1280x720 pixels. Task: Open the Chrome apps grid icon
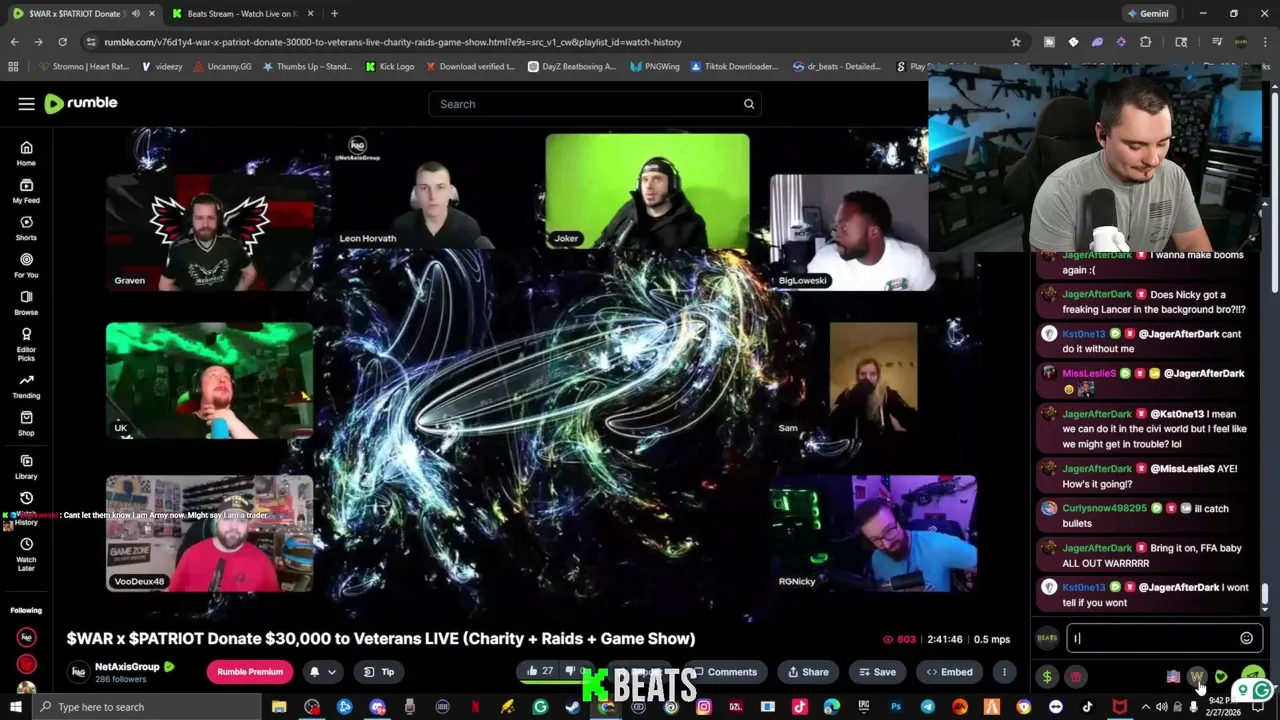[x=13, y=67]
